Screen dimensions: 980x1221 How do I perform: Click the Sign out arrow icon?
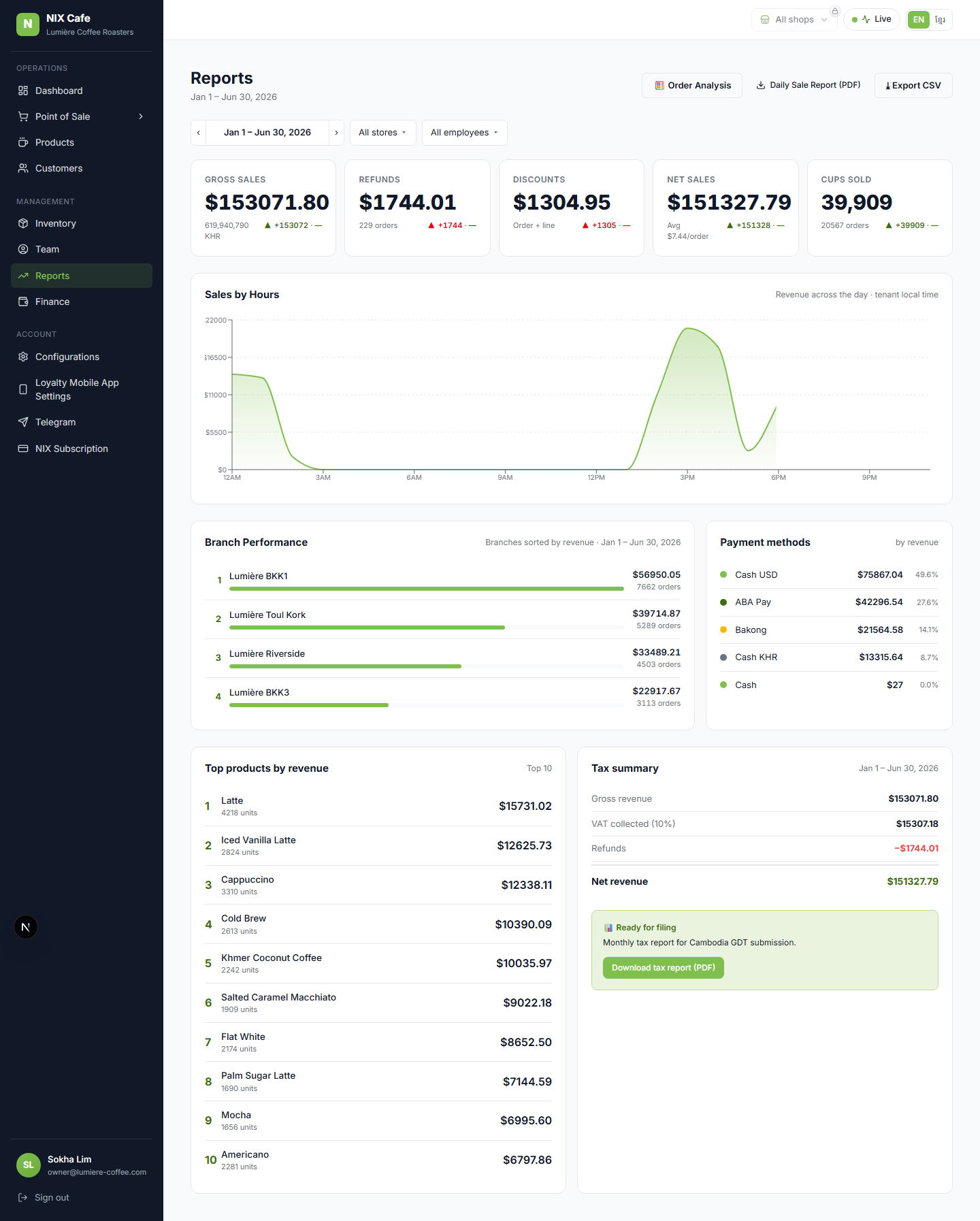[22, 1197]
